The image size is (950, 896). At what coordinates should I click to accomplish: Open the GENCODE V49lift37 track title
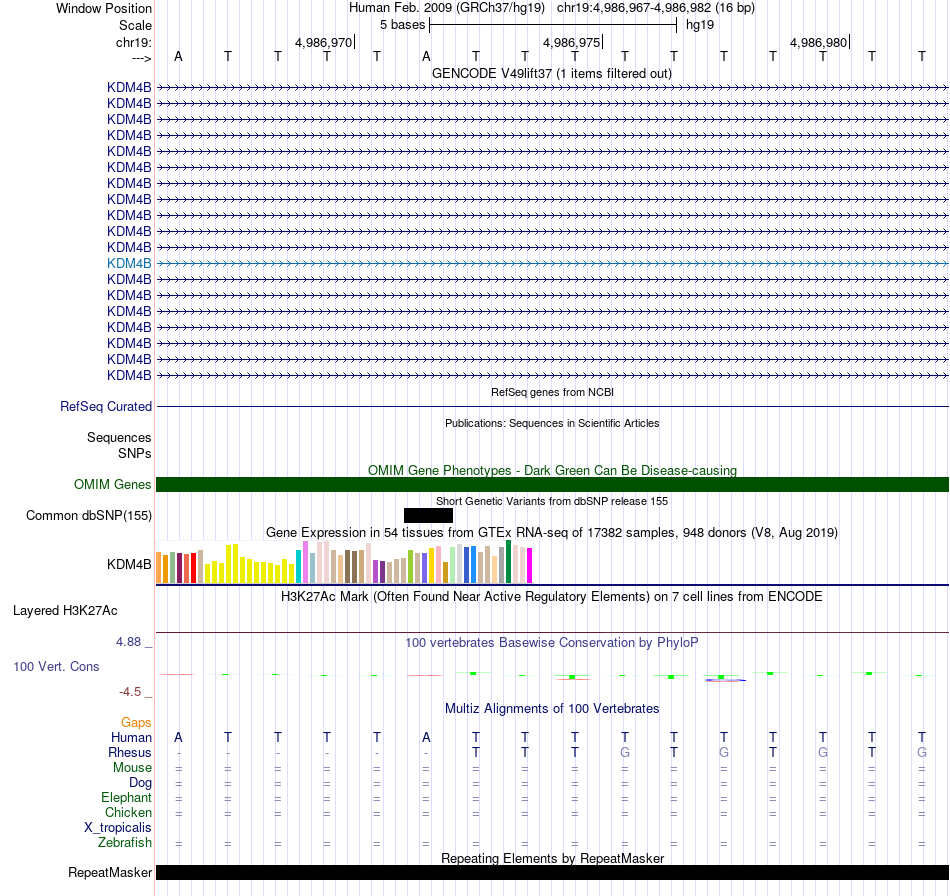(551, 74)
